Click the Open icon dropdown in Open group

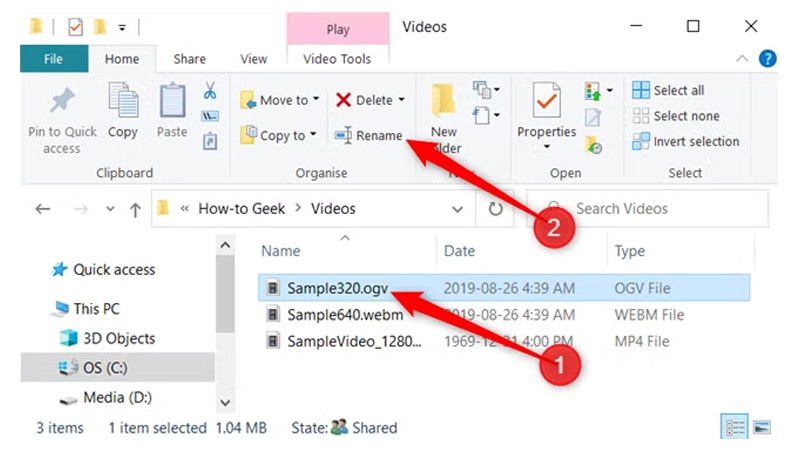coord(598,91)
